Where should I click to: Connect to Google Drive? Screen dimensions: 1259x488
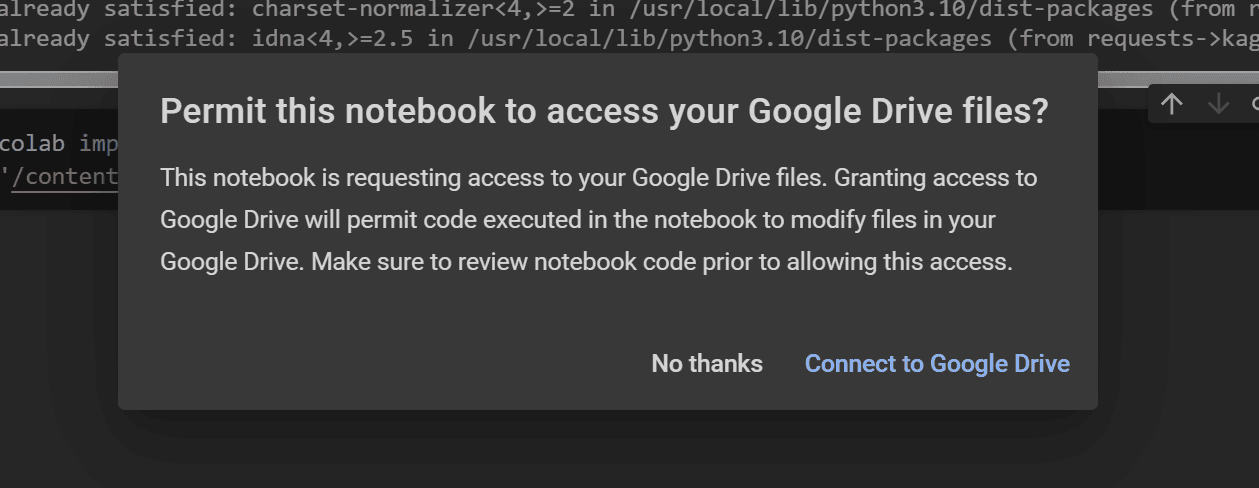937,364
